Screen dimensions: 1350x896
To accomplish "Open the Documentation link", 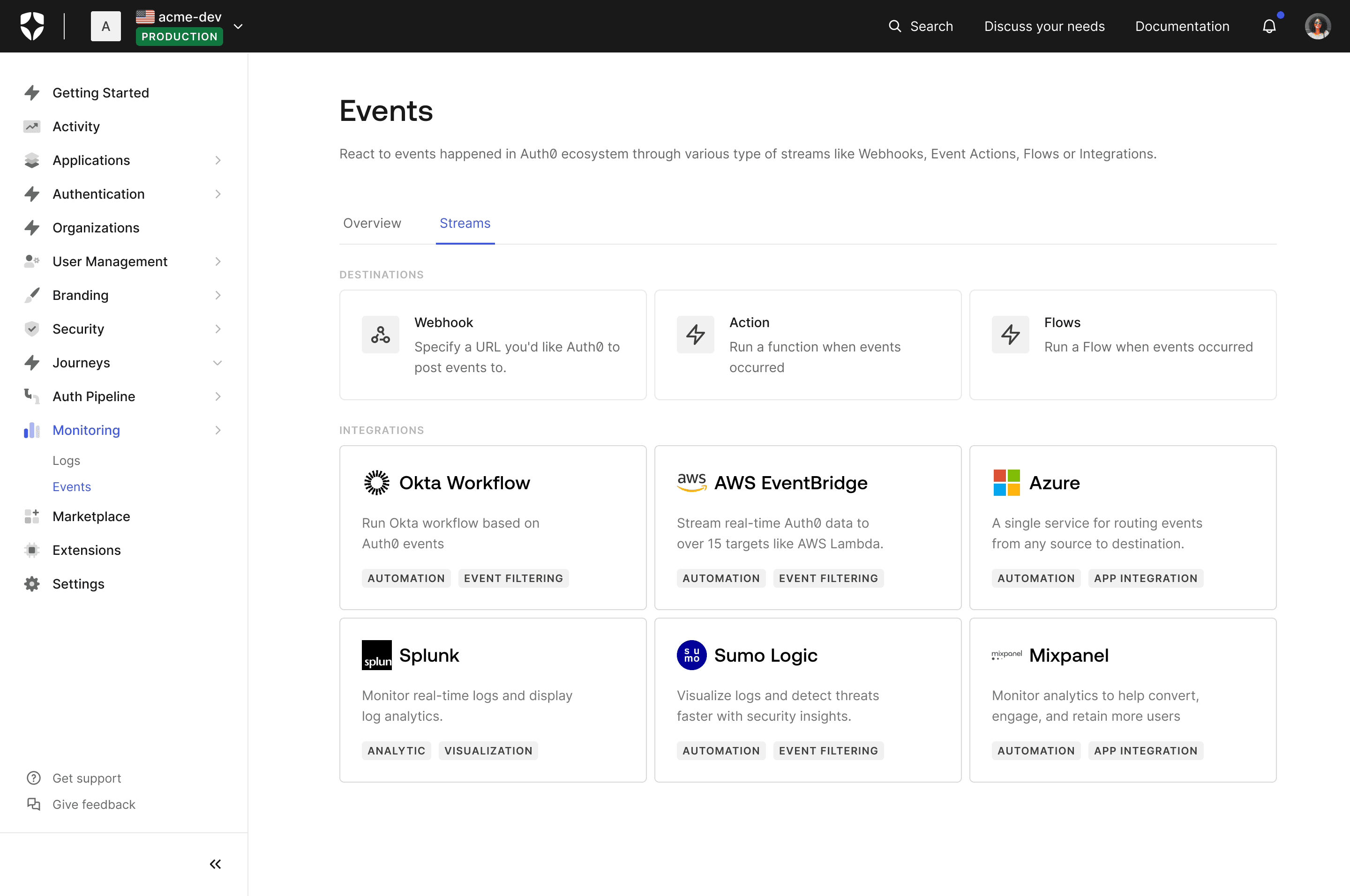I will coord(1181,26).
